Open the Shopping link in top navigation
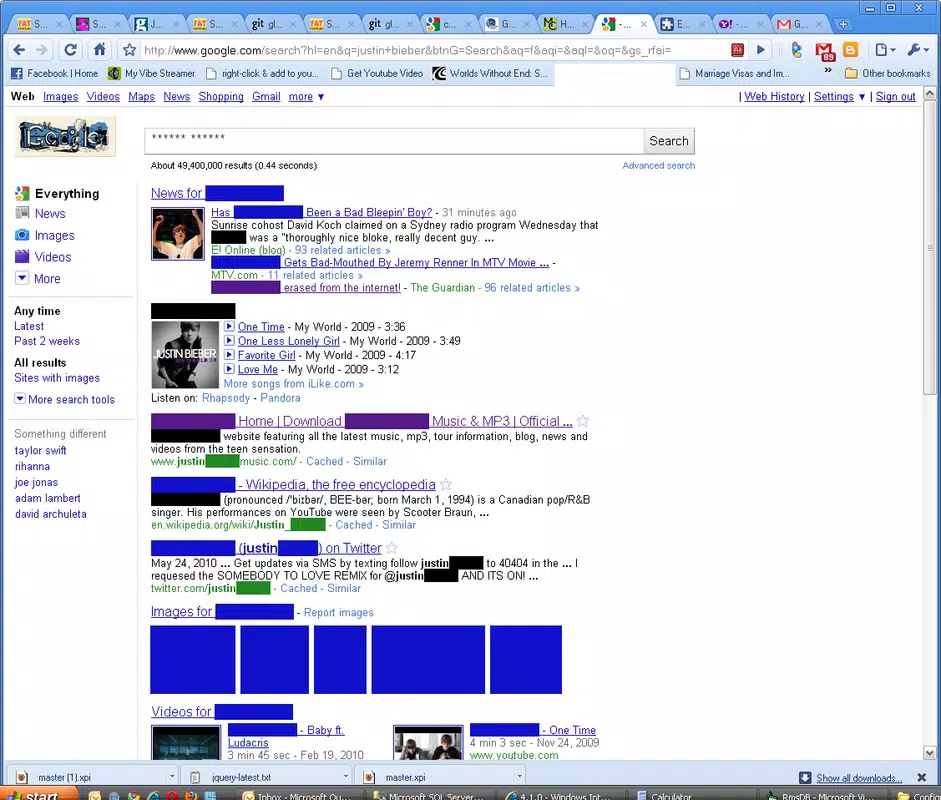Image resolution: width=941 pixels, height=800 pixels. pyautogui.click(x=221, y=97)
